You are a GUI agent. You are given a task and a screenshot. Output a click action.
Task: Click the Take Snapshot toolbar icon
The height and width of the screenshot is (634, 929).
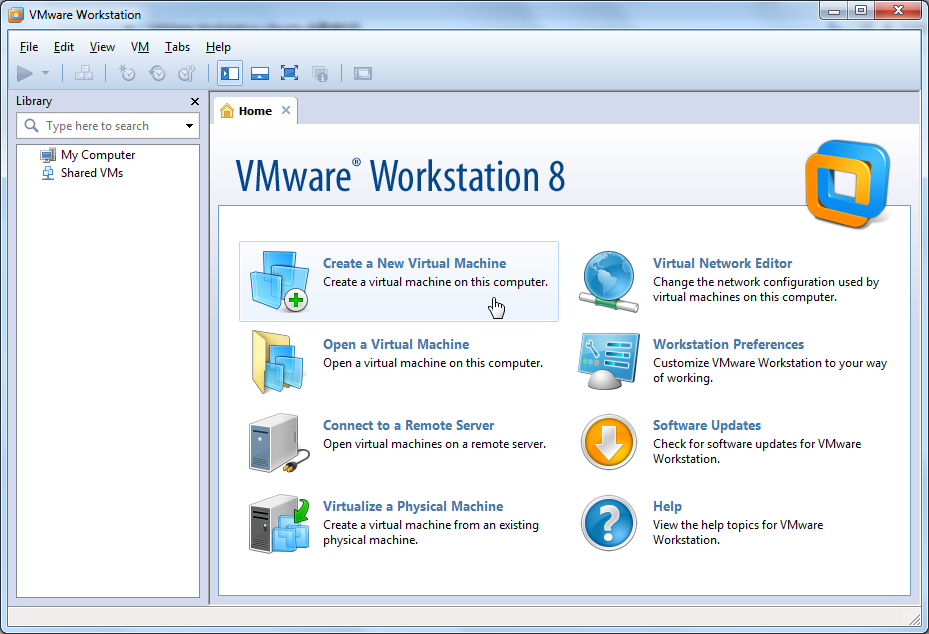(127, 73)
